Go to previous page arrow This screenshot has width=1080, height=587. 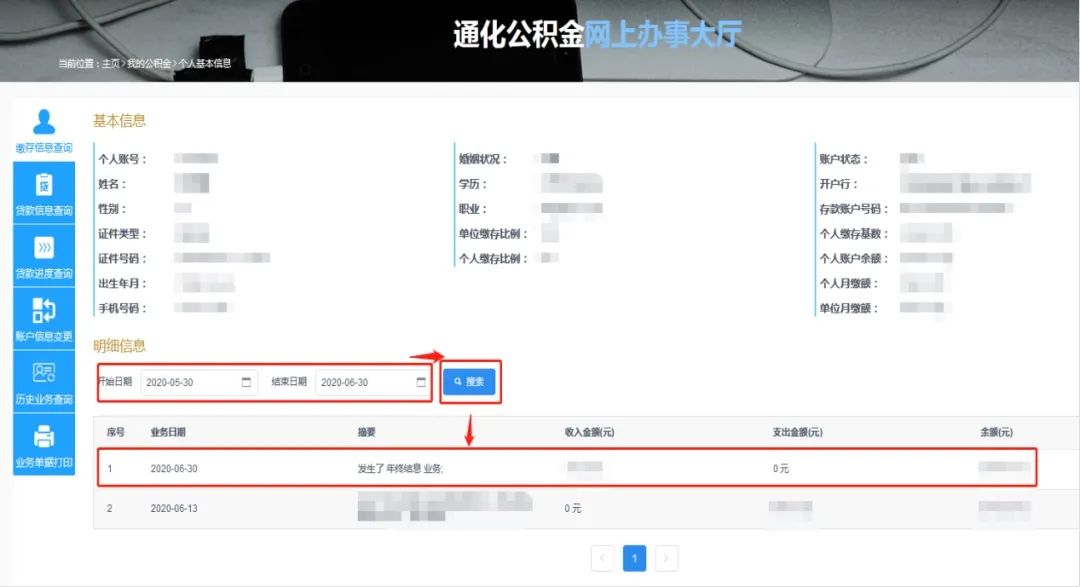pos(603,558)
